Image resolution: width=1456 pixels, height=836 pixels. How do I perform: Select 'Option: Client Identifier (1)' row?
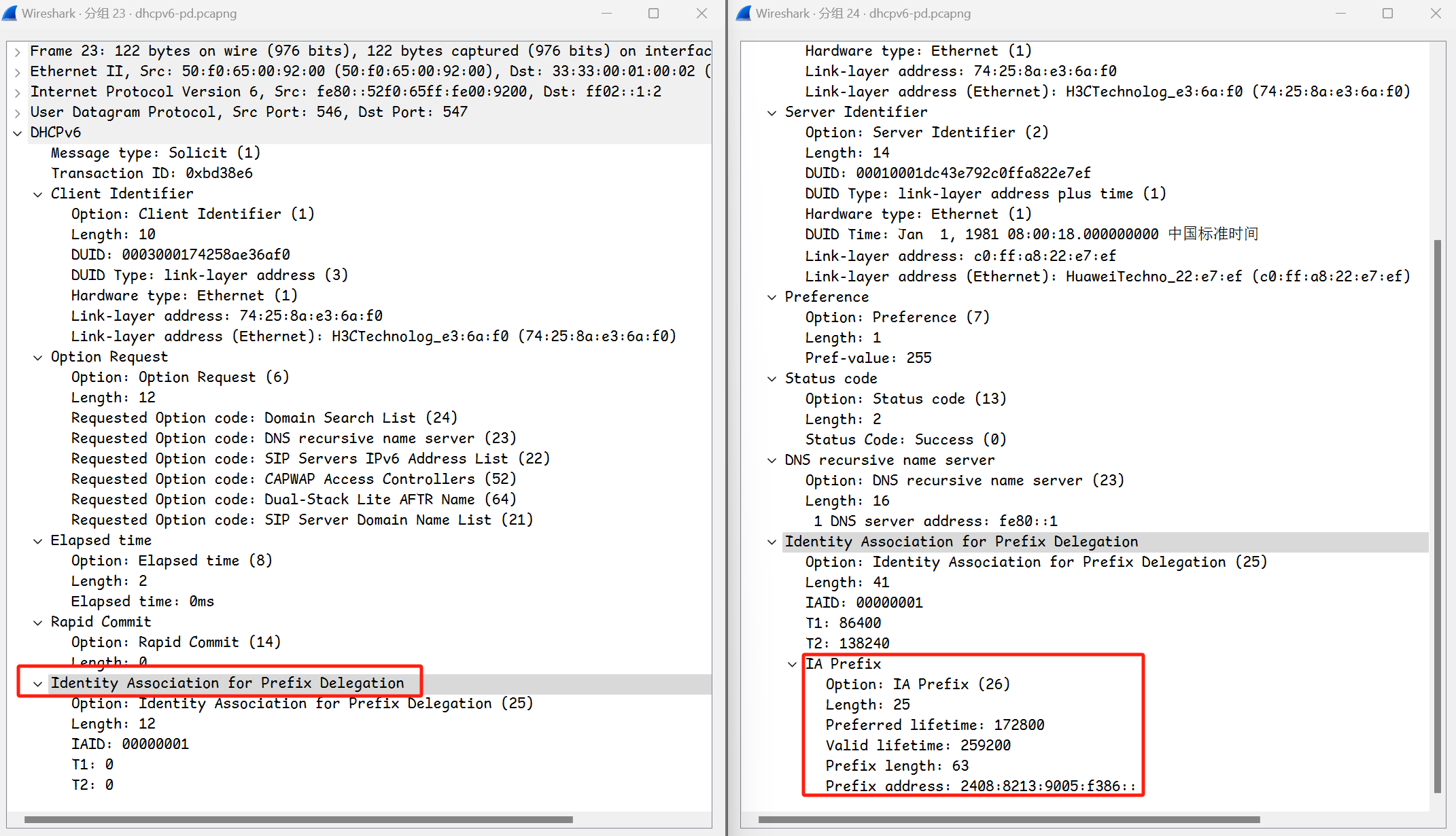coord(193,214)
